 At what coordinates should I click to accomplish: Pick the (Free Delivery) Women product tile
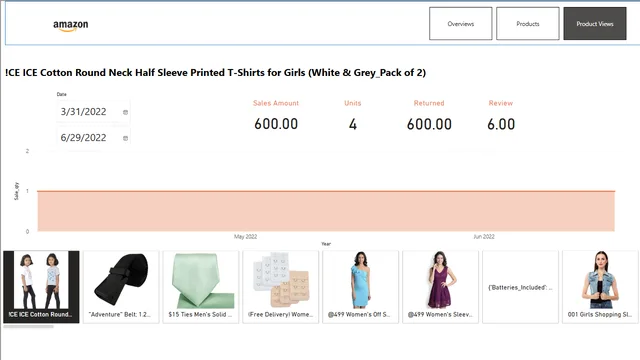pyautogui.click(x=281, y=287)
